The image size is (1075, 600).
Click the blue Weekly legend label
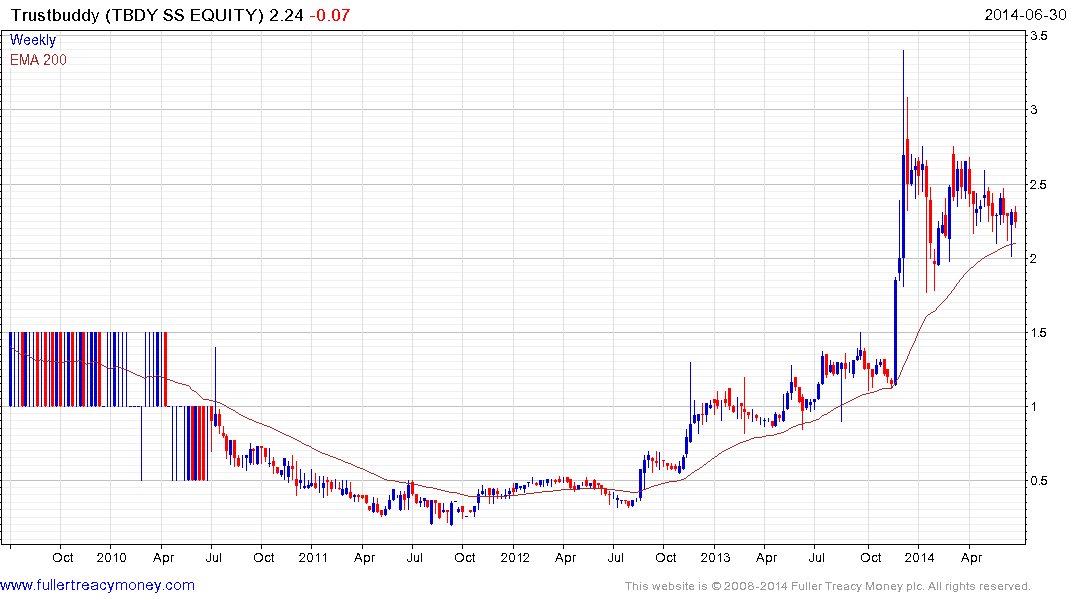32,40
